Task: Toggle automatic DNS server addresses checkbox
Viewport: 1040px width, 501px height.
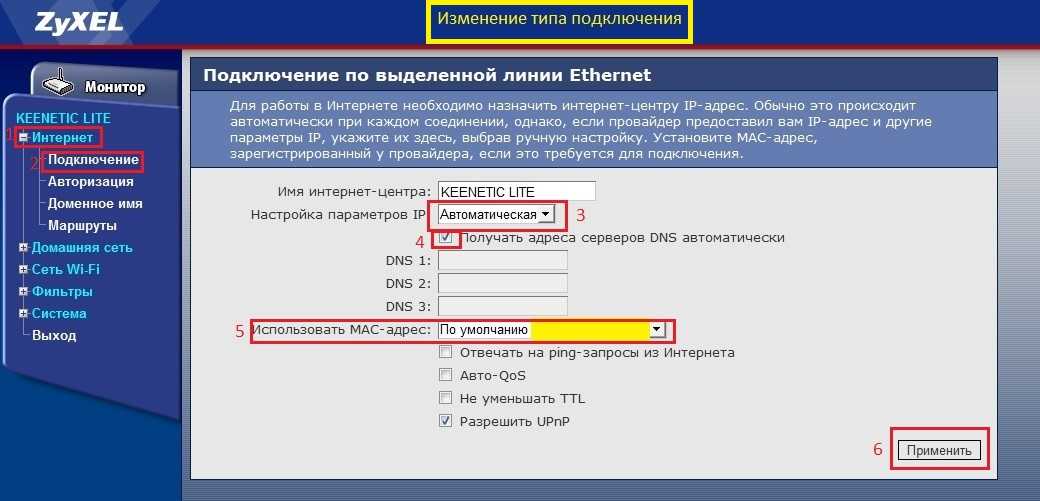Action: 446,238
